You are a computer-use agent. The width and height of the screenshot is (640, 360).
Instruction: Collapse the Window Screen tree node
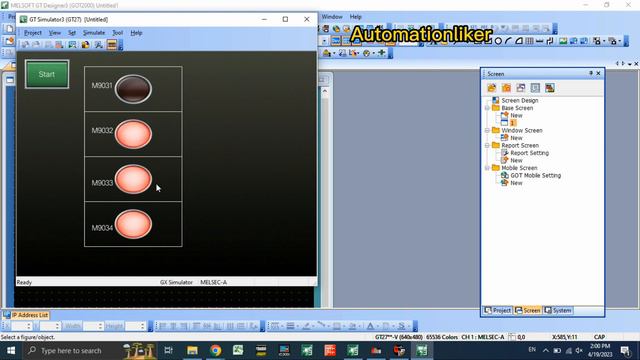point(487,131)
